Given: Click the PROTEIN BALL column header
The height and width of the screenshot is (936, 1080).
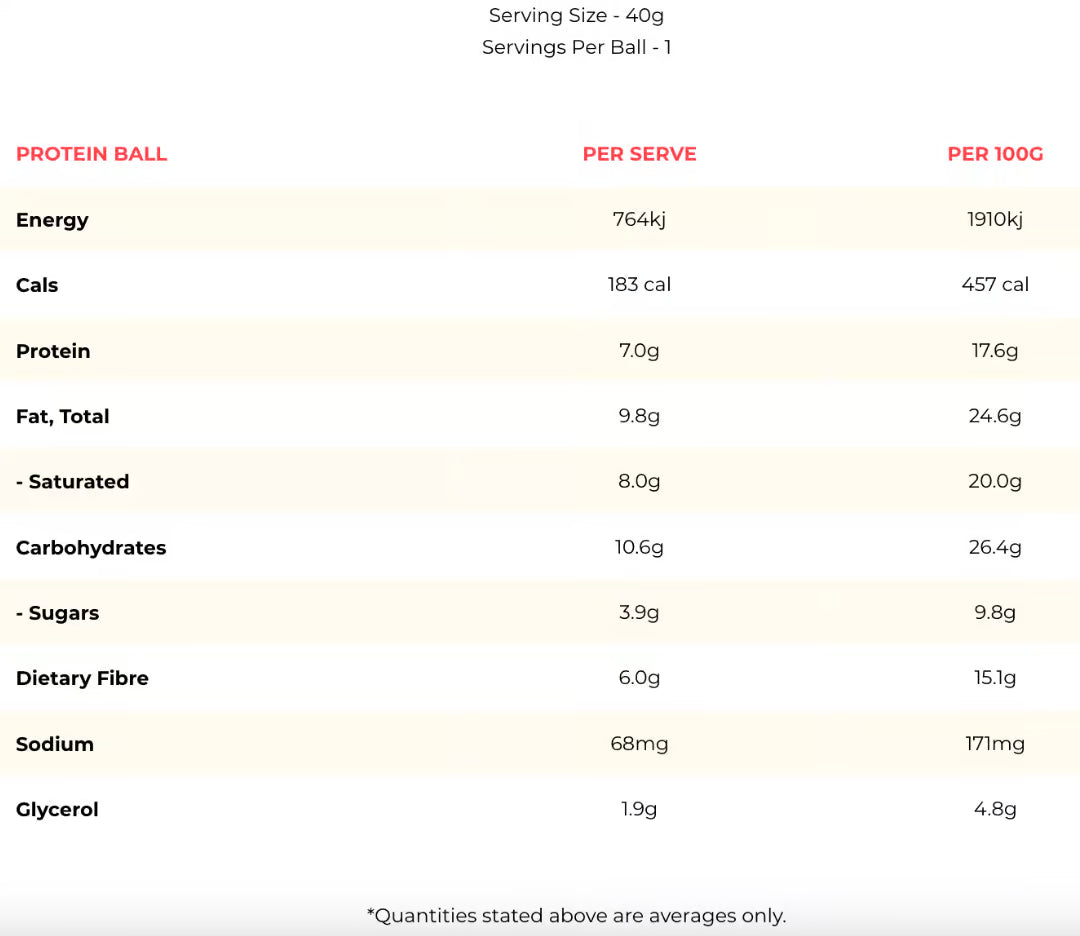Looking at the screenshot, I should pyautogui.click(x=92, y=154).
